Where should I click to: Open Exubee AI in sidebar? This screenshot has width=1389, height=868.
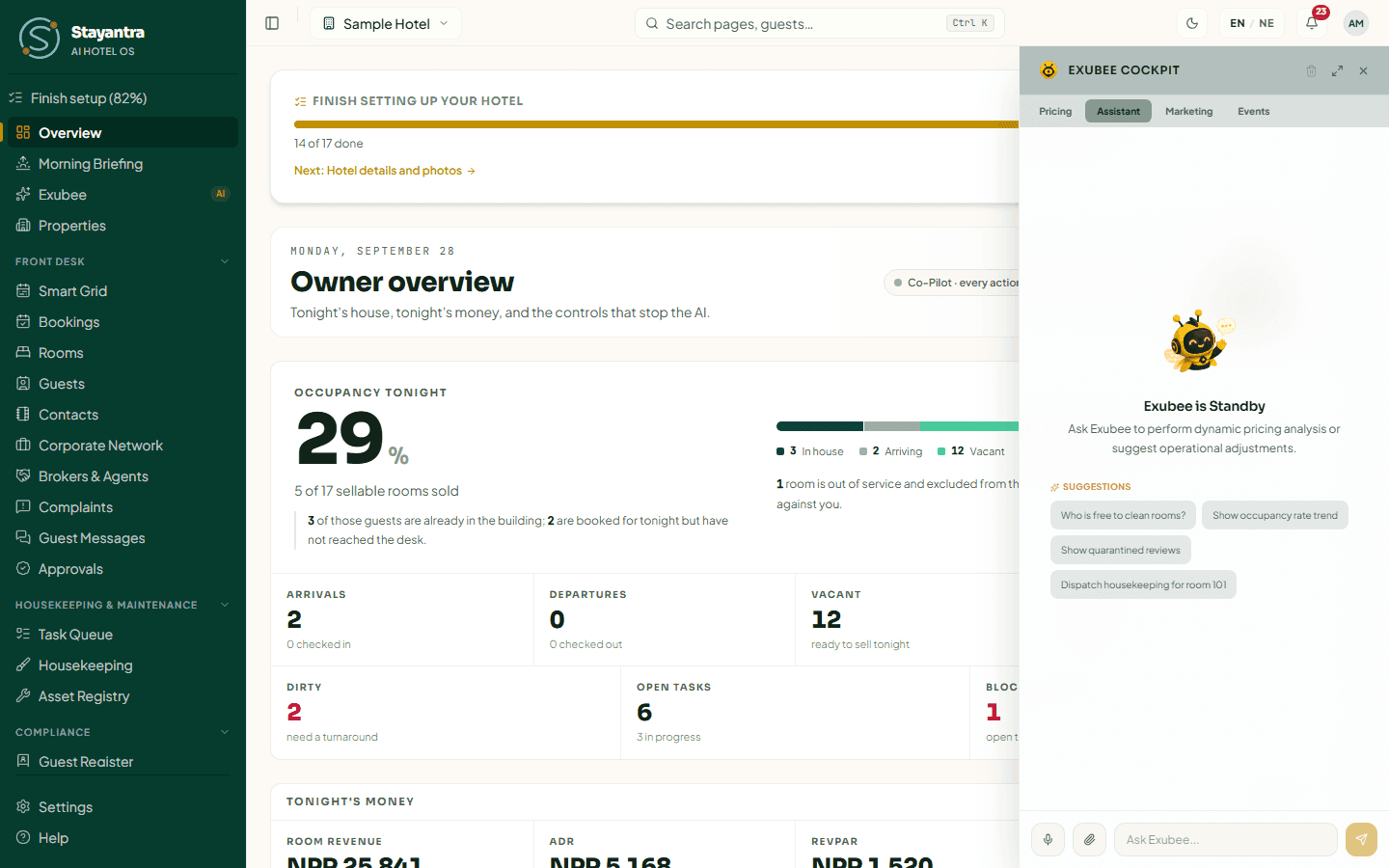pos(123,195)
